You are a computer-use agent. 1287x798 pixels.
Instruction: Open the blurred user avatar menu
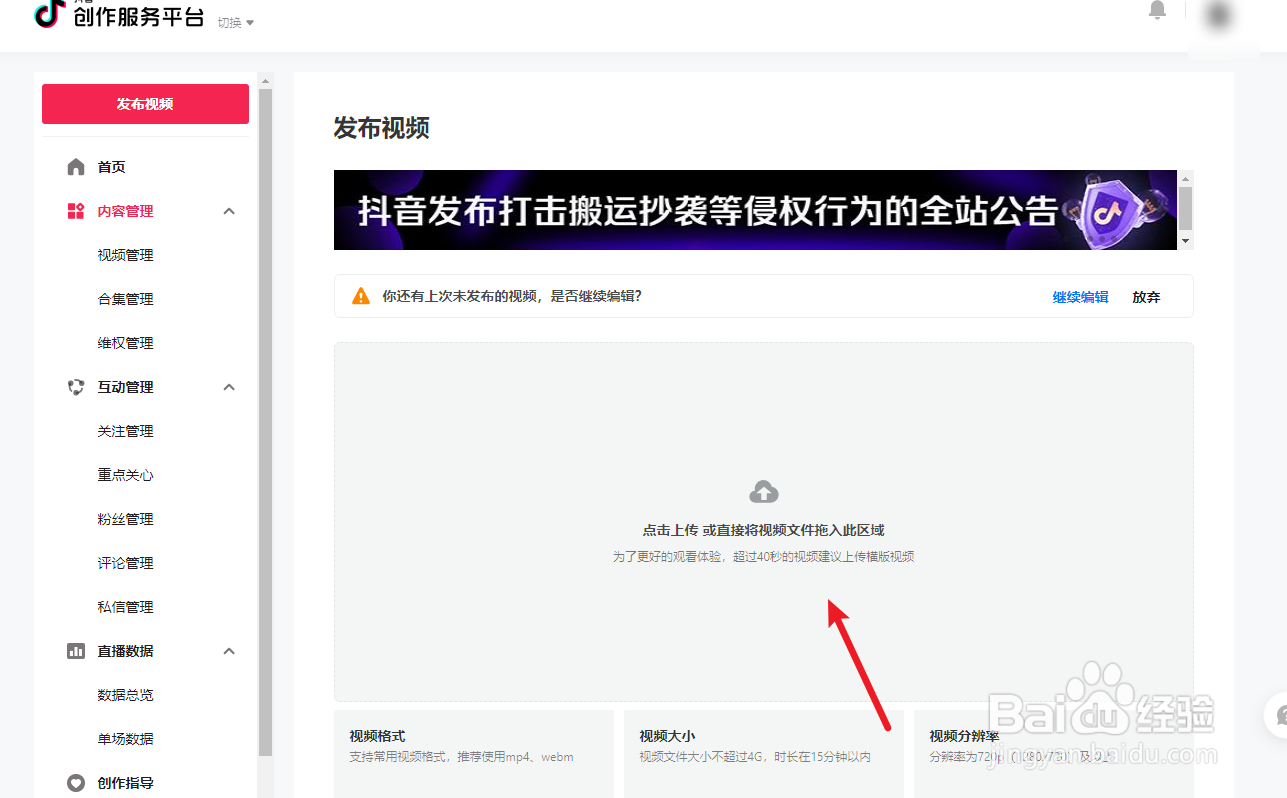(1218, 15)
